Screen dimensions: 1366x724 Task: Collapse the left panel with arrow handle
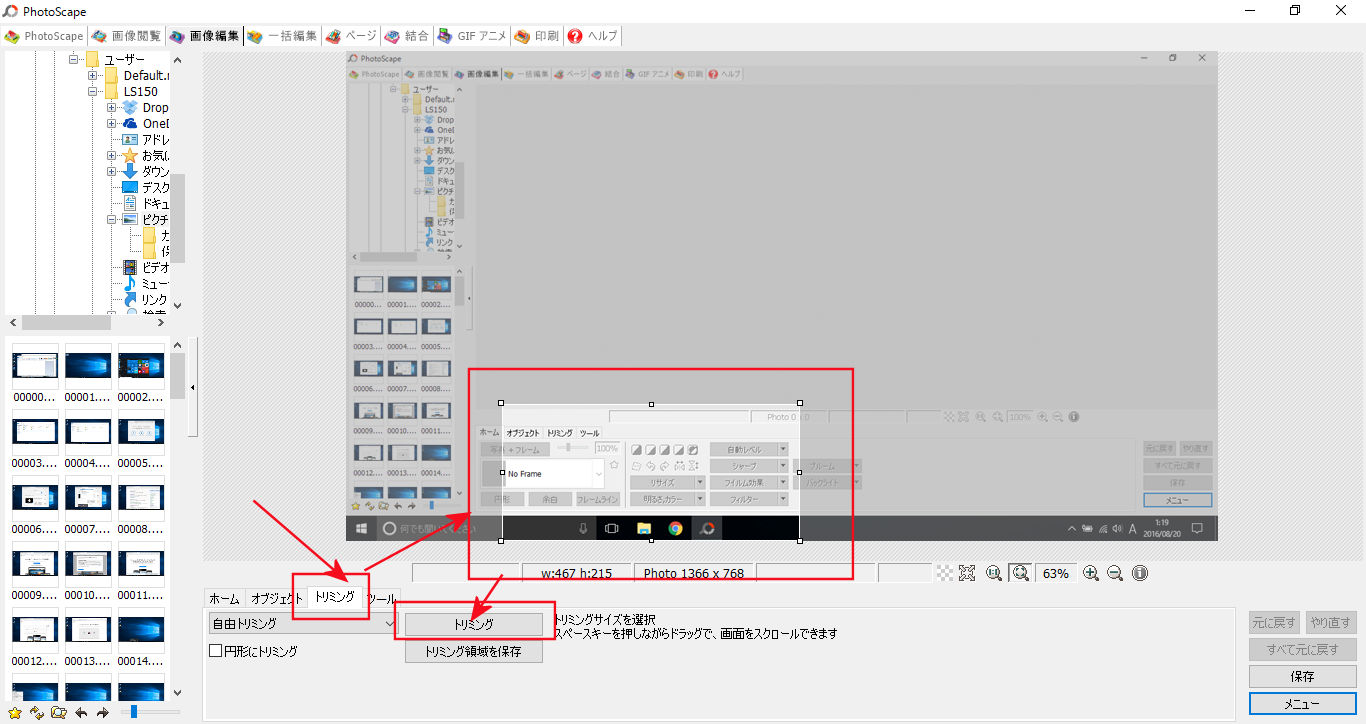(x=192, y=387)
